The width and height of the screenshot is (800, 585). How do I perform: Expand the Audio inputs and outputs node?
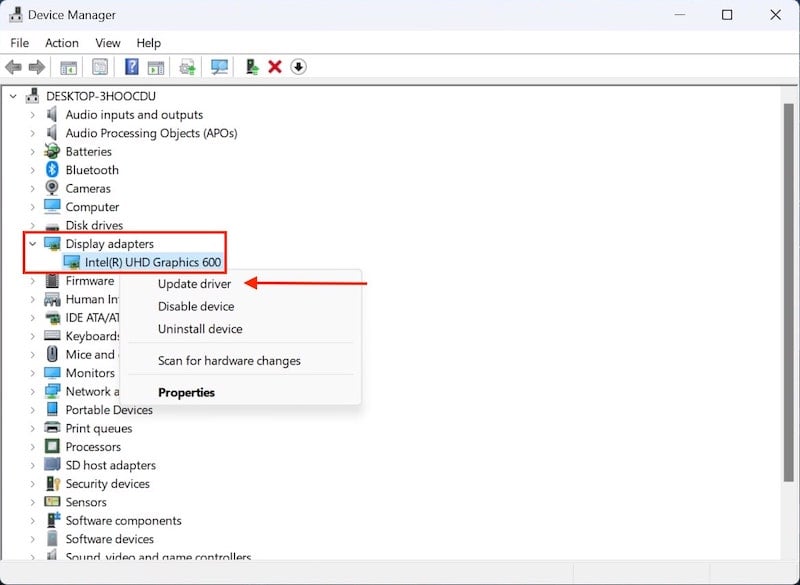33,115
